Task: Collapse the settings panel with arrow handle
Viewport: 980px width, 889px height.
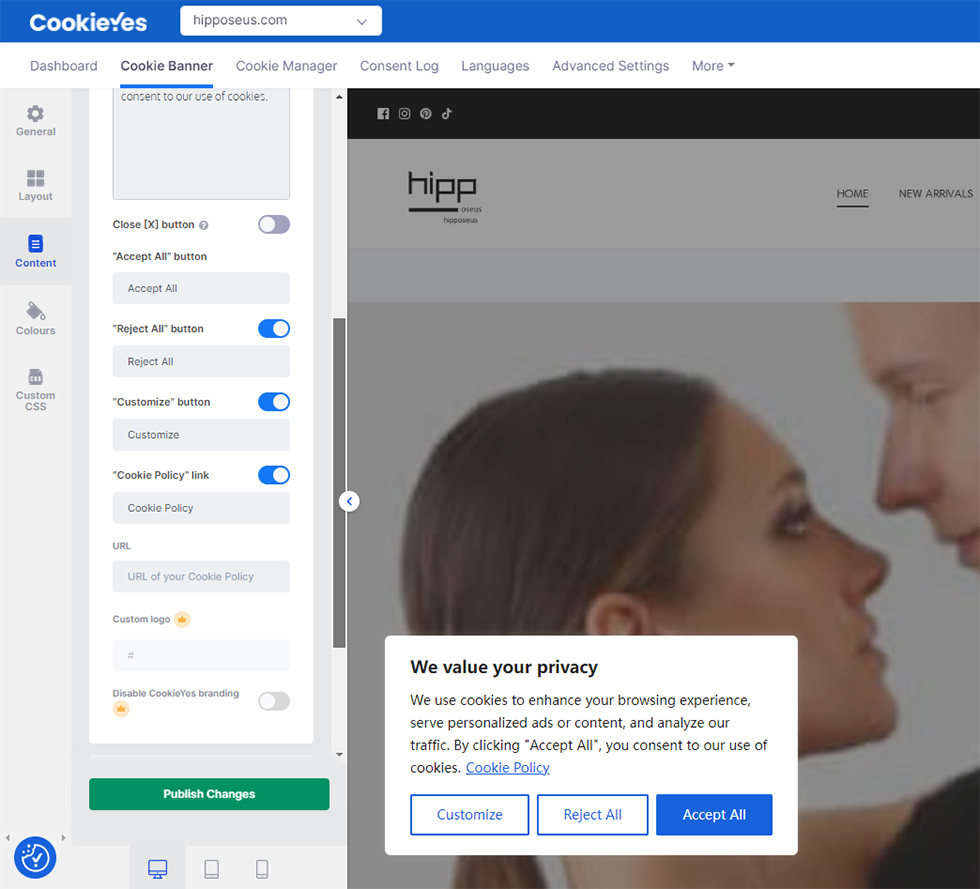Action: [x=349, y=501]
